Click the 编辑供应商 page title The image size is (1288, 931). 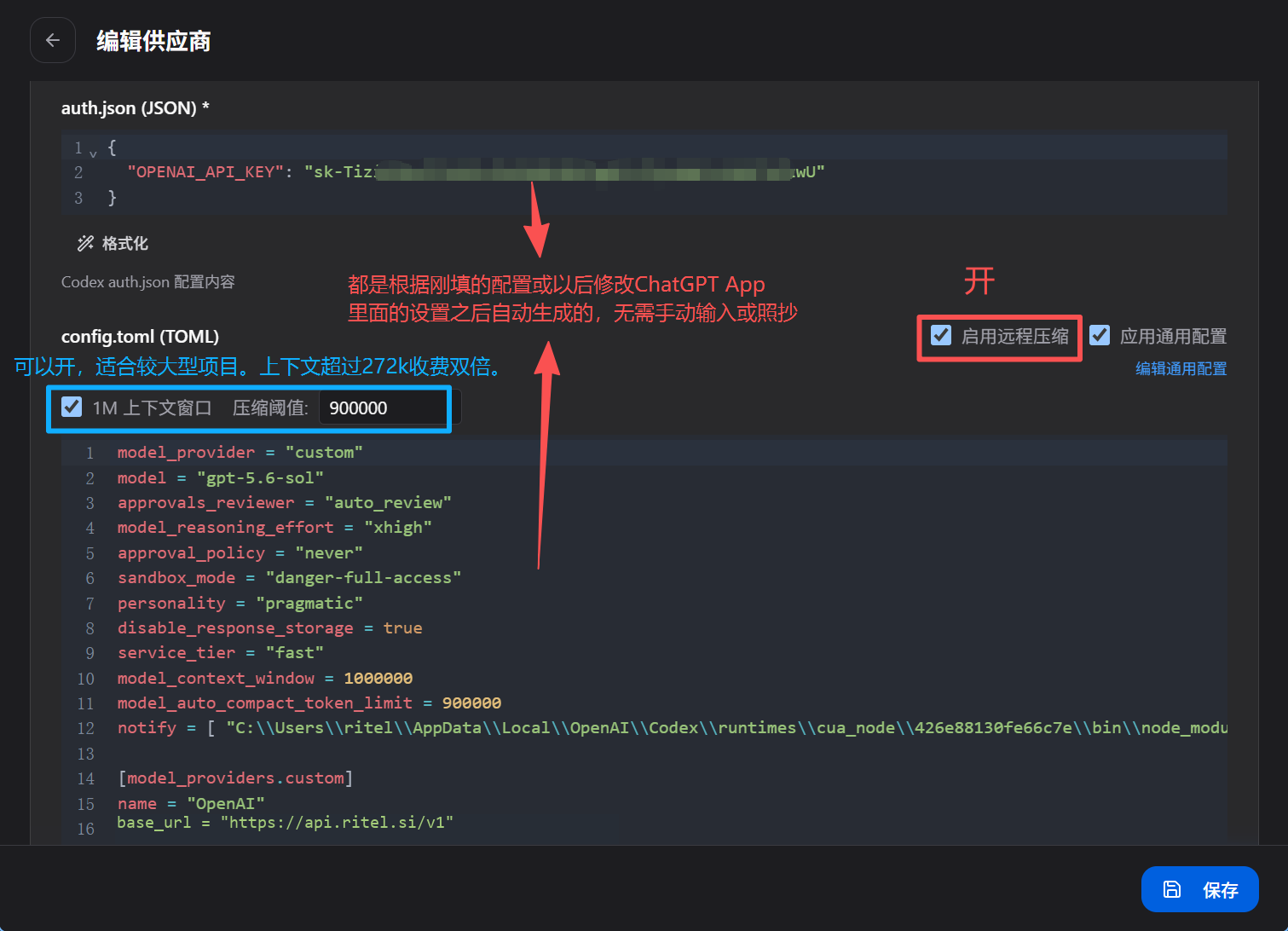[153, 41]
